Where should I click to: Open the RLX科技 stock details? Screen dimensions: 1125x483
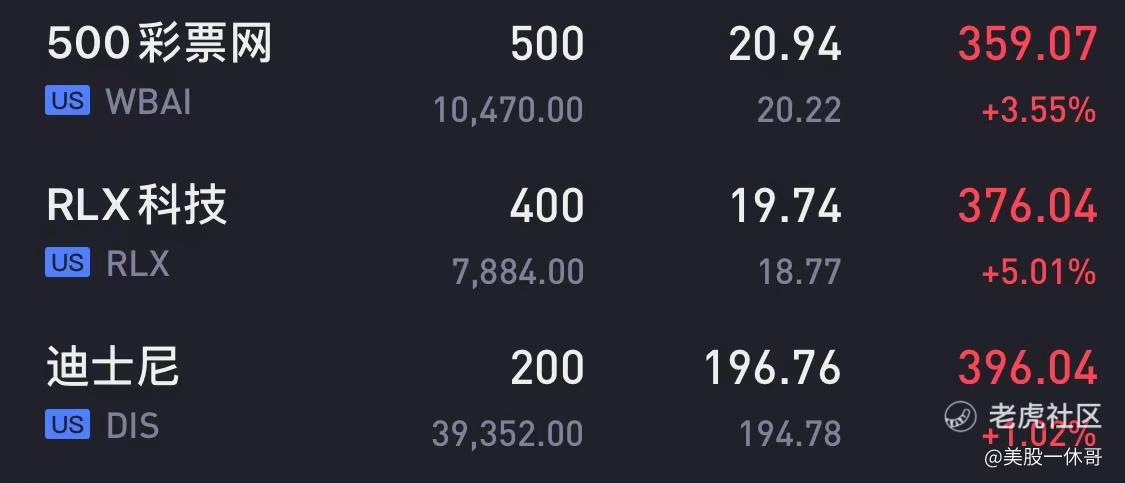point(137,206)
